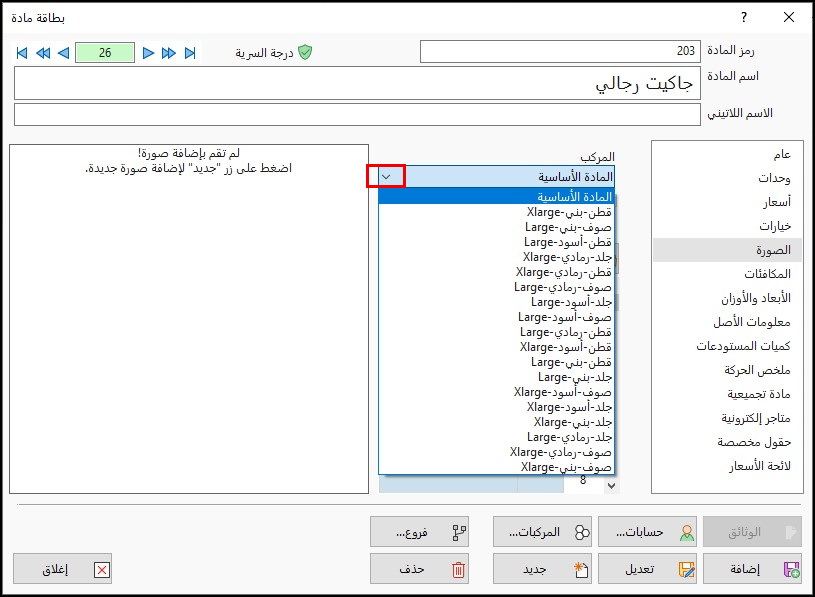Viewport: 815px width, 597px height.
Task: Go to the previous record
Action: pos(63,53)
